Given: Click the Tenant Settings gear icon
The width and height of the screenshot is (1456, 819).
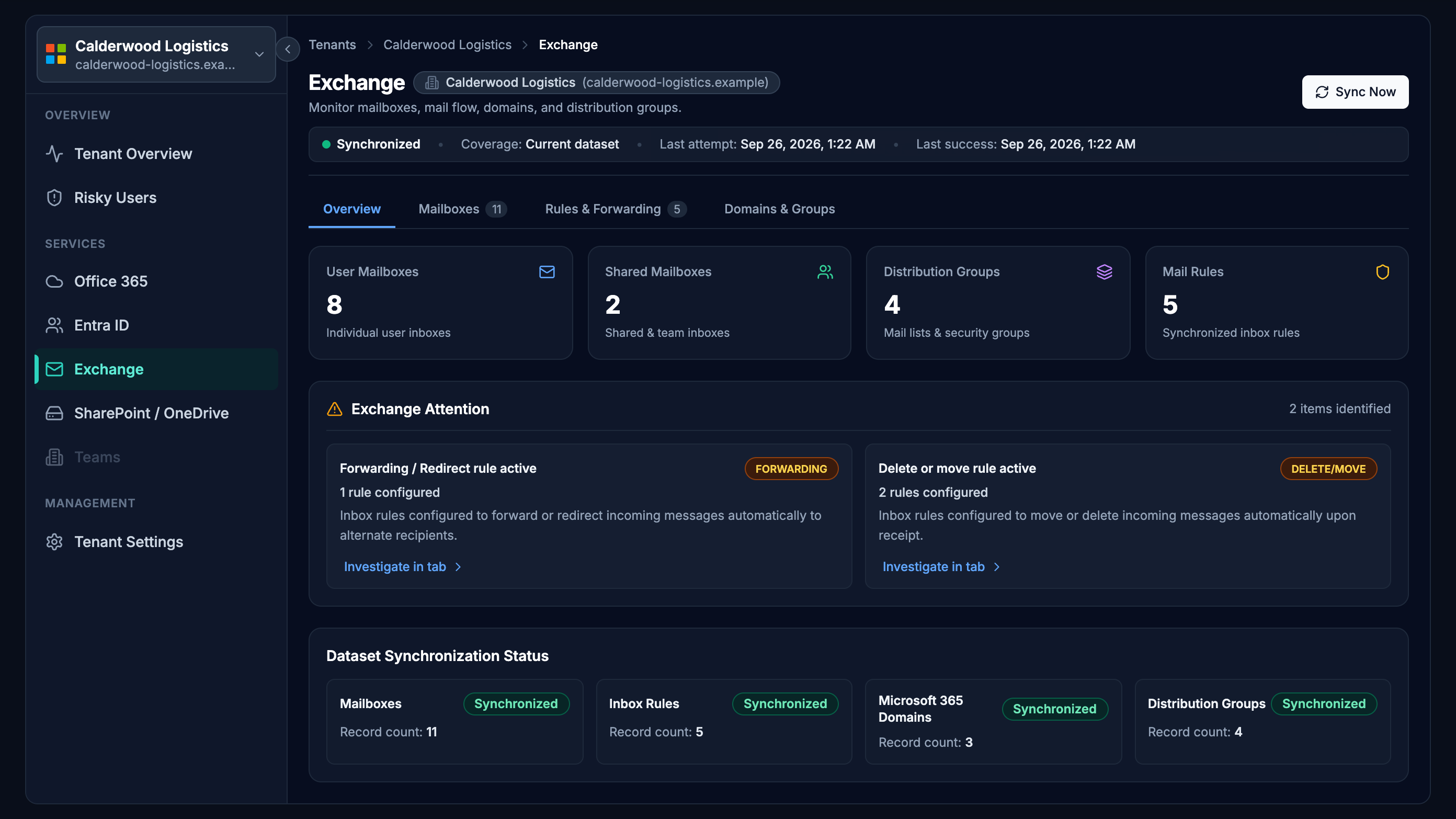Looking at the screenshot, I should (54, 542).
